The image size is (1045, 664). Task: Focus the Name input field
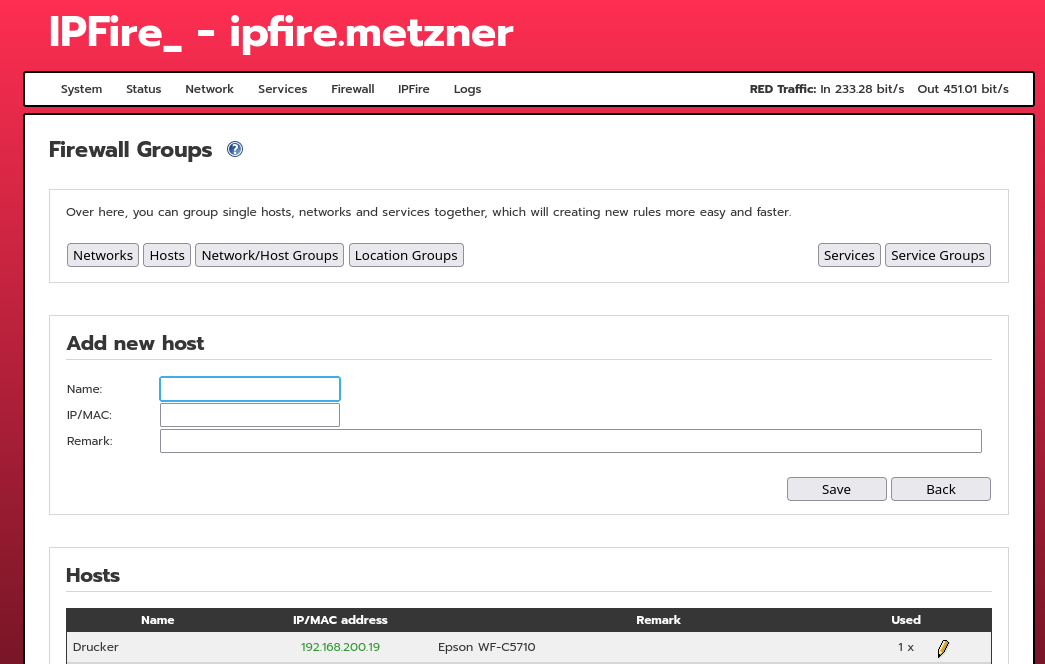click(x=250, y=389)
